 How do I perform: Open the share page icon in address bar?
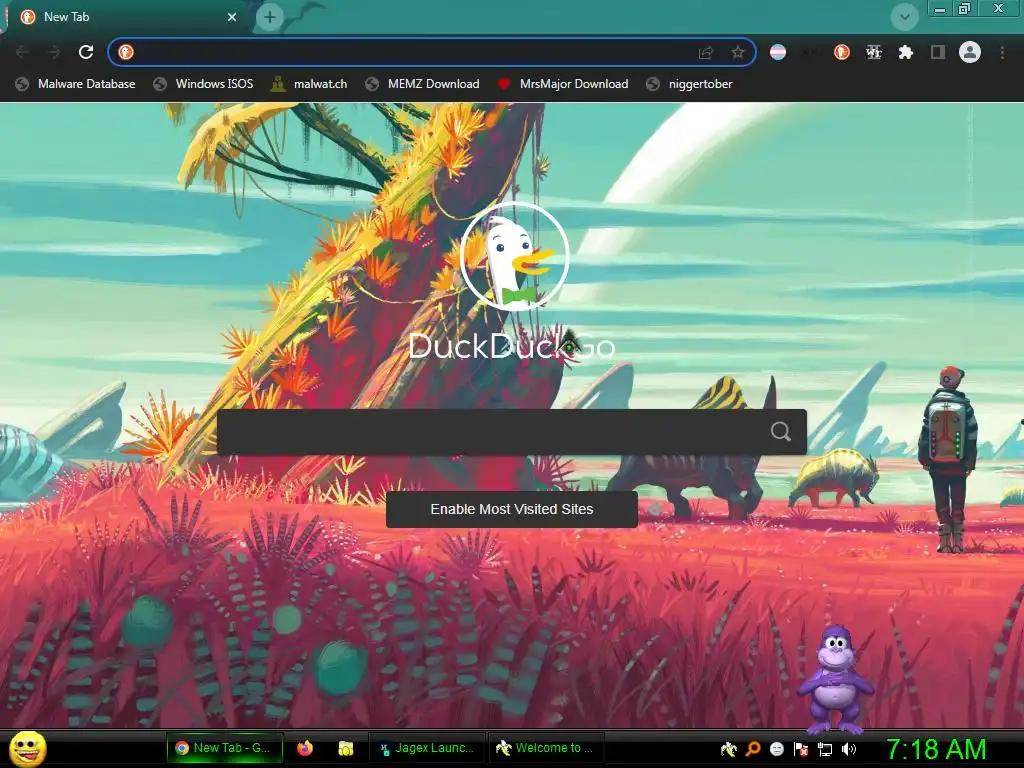[x=706, y=52]
